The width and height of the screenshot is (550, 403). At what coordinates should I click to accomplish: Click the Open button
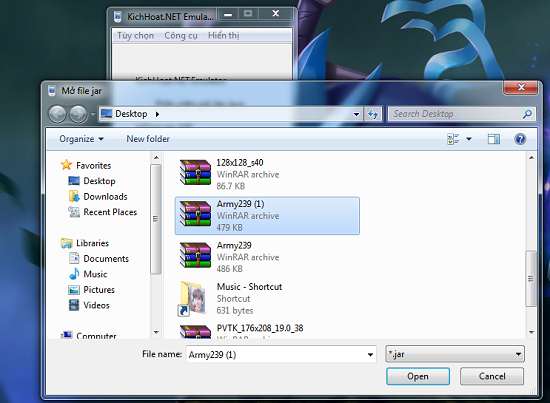tap(418, 376)
